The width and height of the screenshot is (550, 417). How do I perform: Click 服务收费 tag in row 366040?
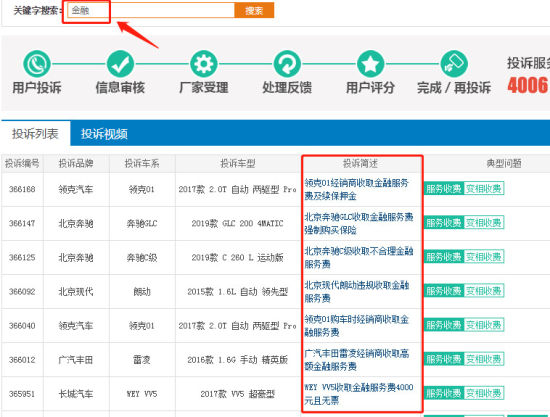tap(444, 325)
